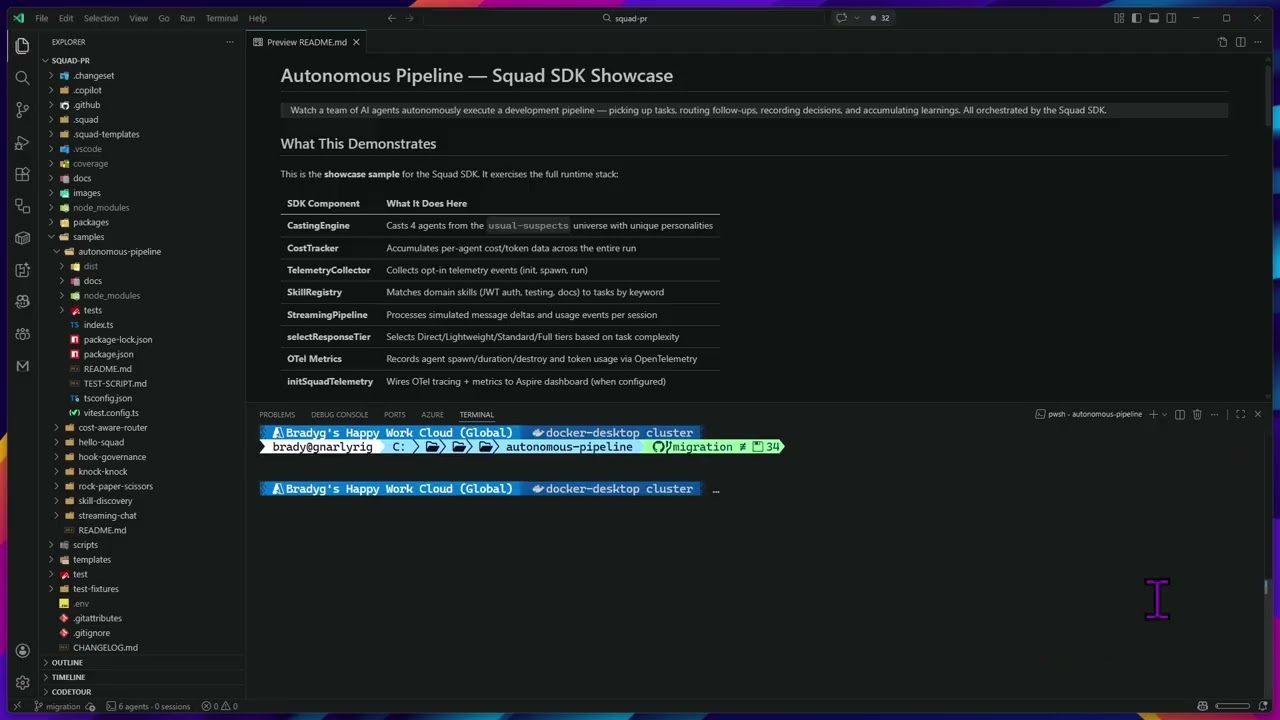Open the Explorer view in activity bar
This screenshot has width=1280, height=720.
(x=22, y=46)
